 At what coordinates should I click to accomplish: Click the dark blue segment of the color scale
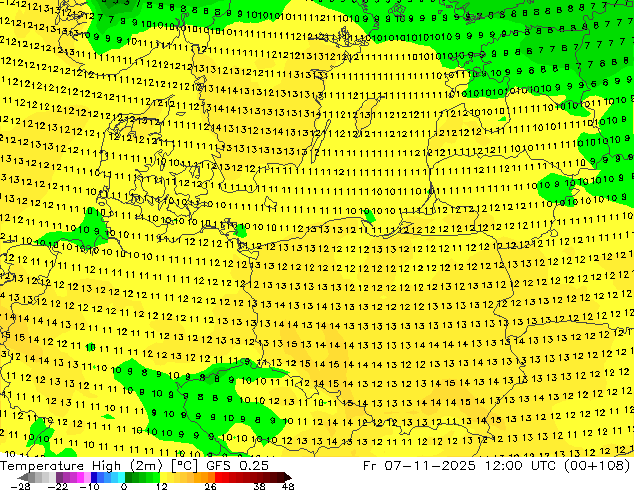point(94,477)
